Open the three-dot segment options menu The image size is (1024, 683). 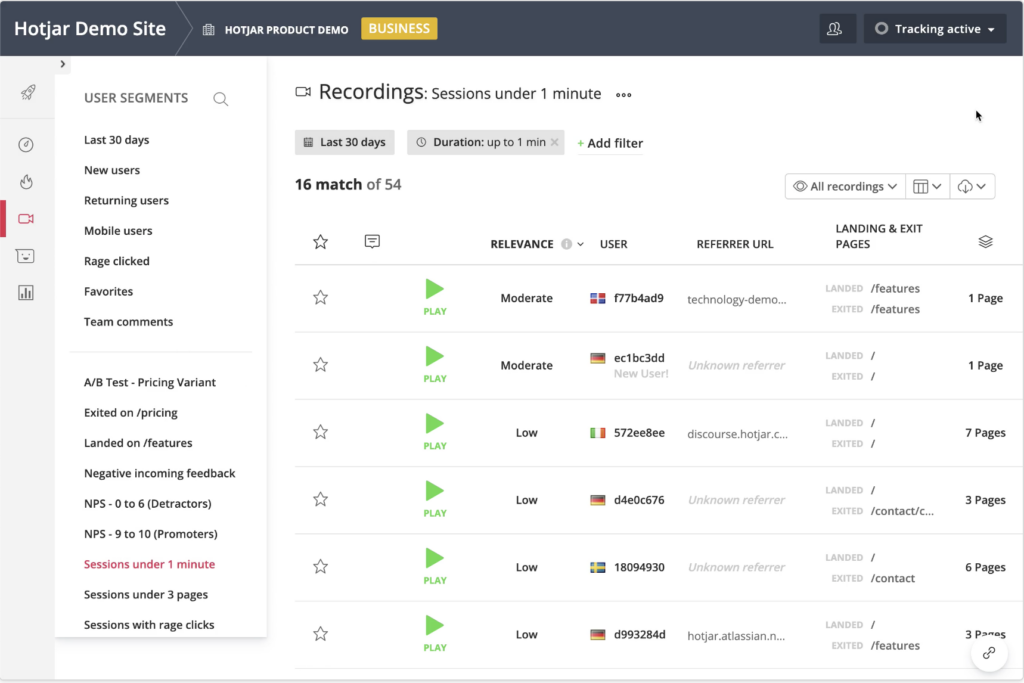click(624, 95)
